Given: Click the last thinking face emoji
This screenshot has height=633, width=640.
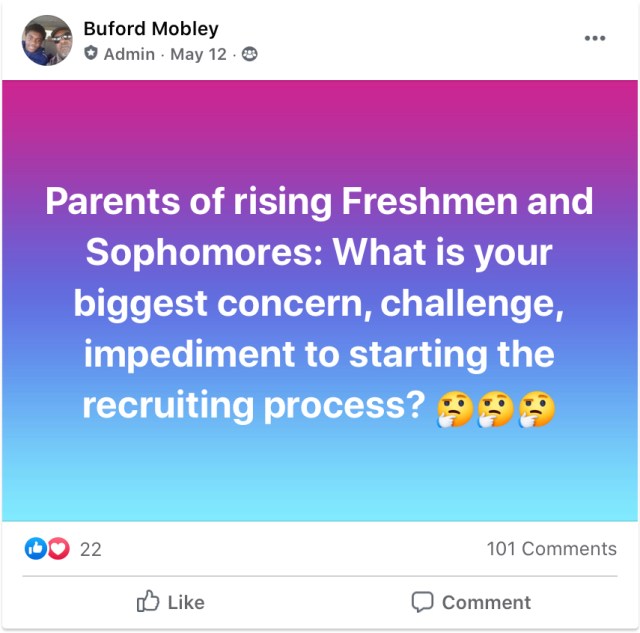Looking at the screenshot, I should point(536,409).
